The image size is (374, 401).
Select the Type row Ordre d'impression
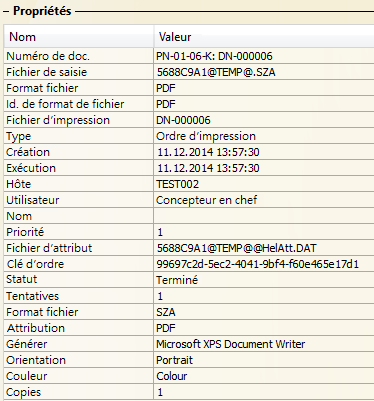point(189,136)
